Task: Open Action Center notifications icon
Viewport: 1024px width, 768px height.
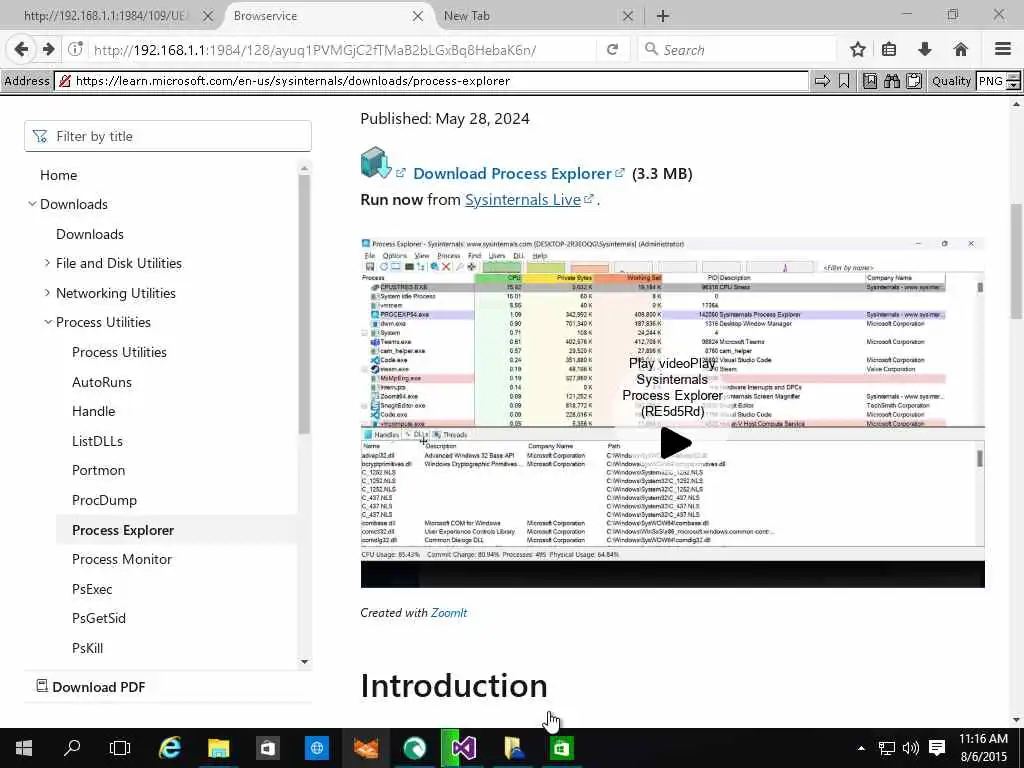Action: (936, 748)
